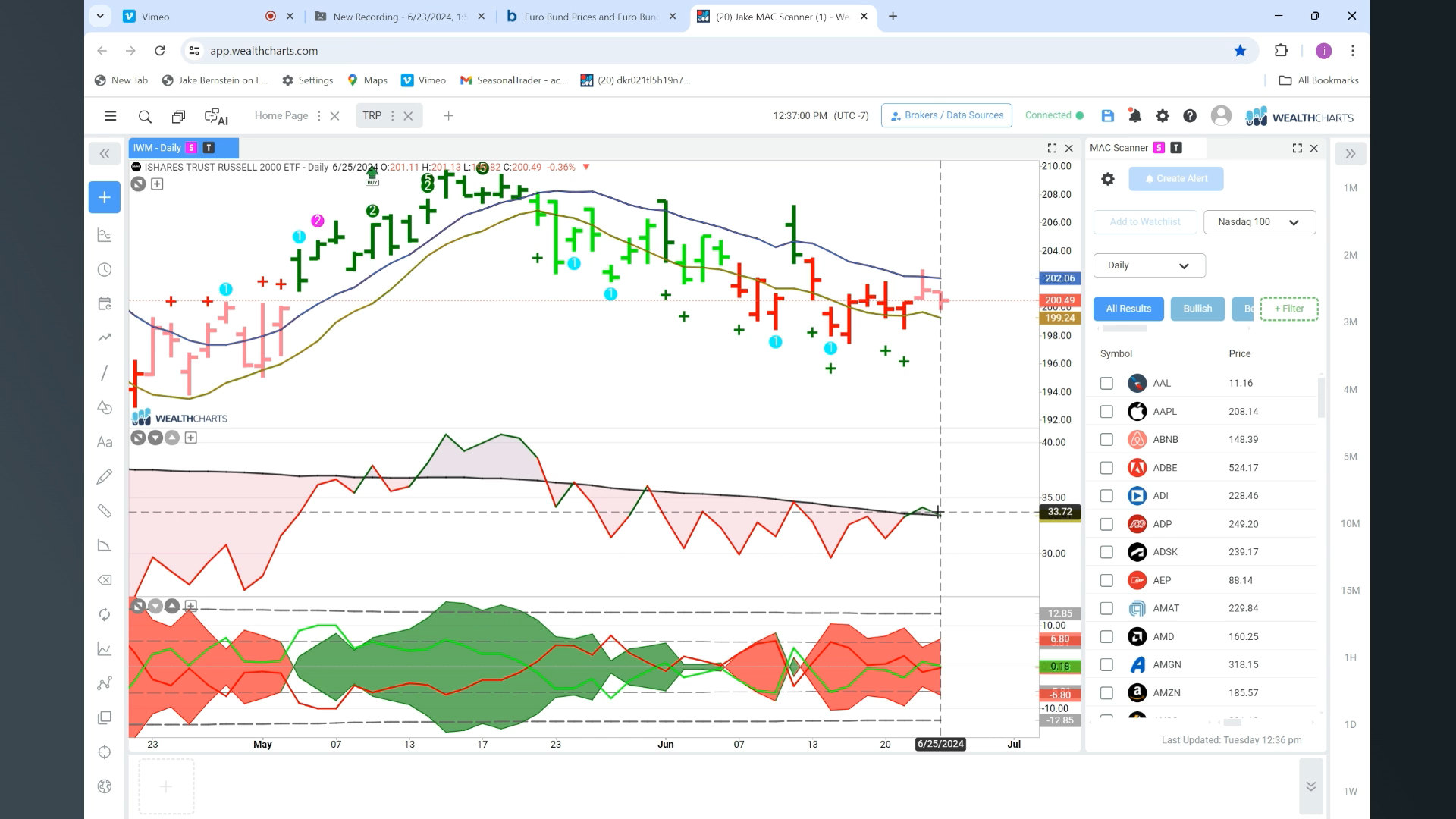Click Add to Watchlist button

pyautogui.click(x=1145, y=222)
